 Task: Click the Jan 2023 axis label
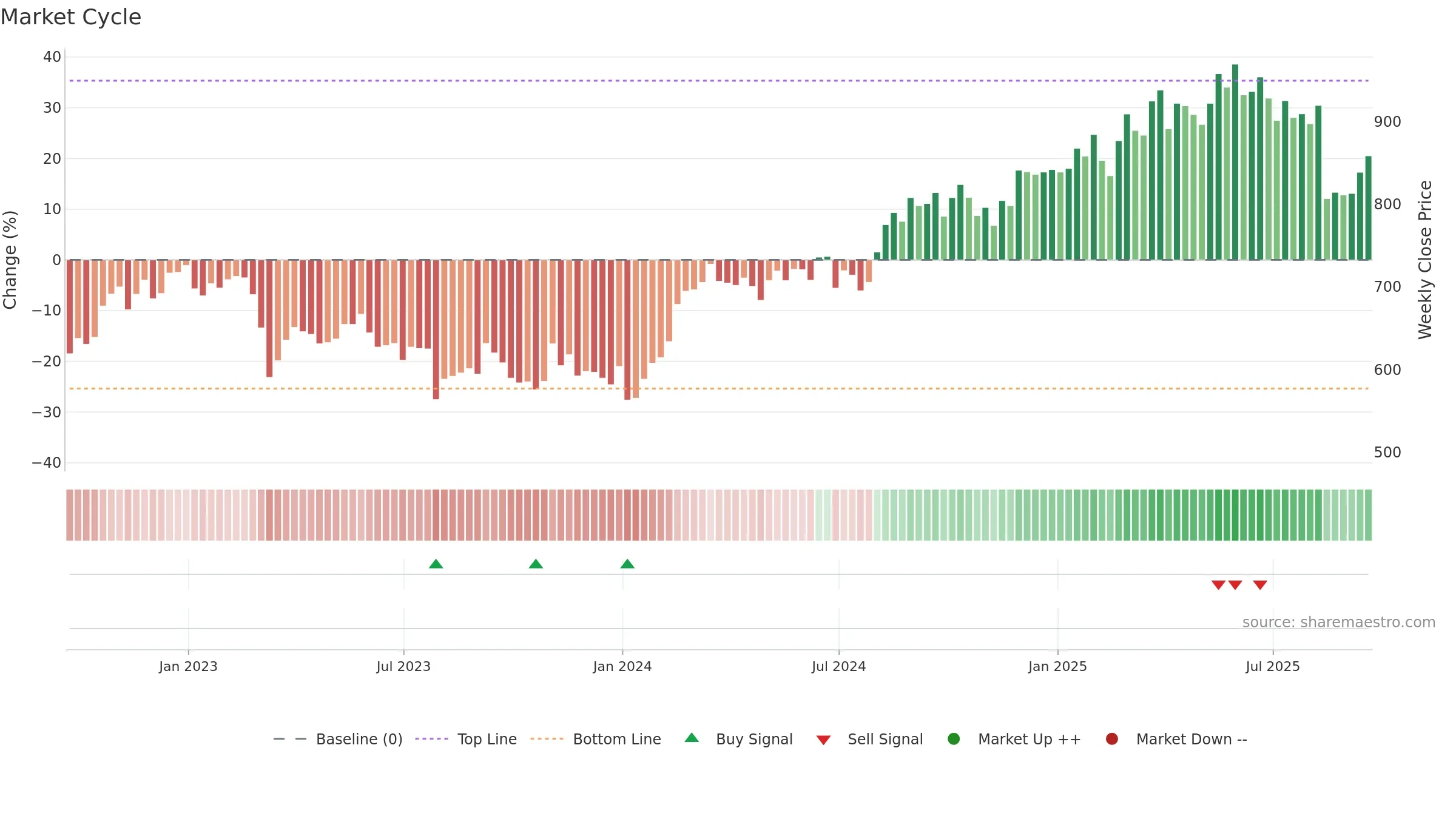tap(188, 666)
